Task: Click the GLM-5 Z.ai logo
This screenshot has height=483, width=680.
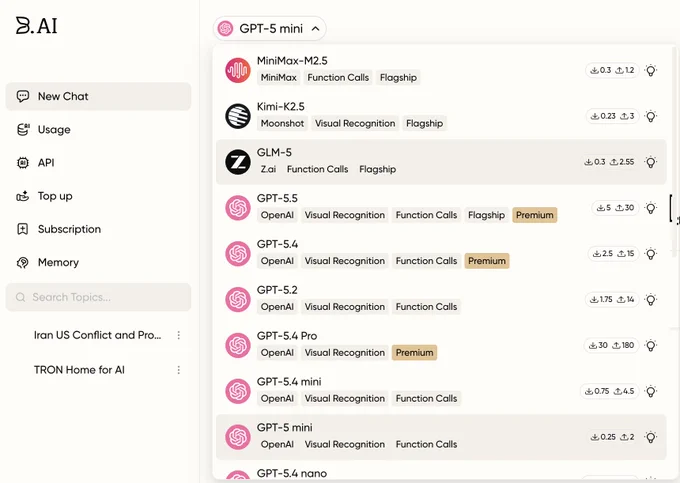Action: pos(238,162)
